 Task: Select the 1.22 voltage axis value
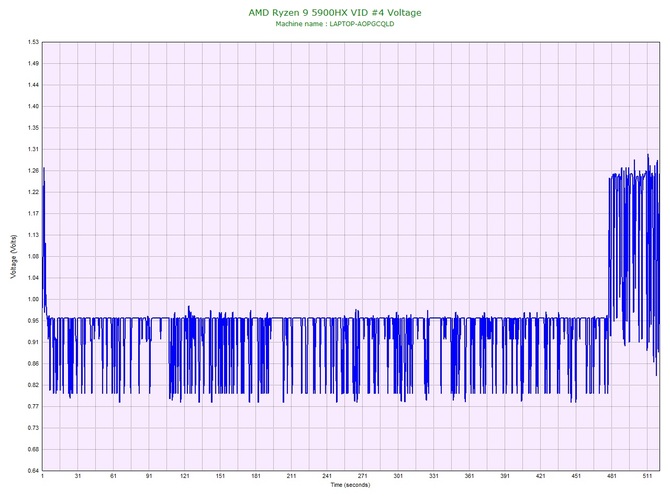coord(33,192)
